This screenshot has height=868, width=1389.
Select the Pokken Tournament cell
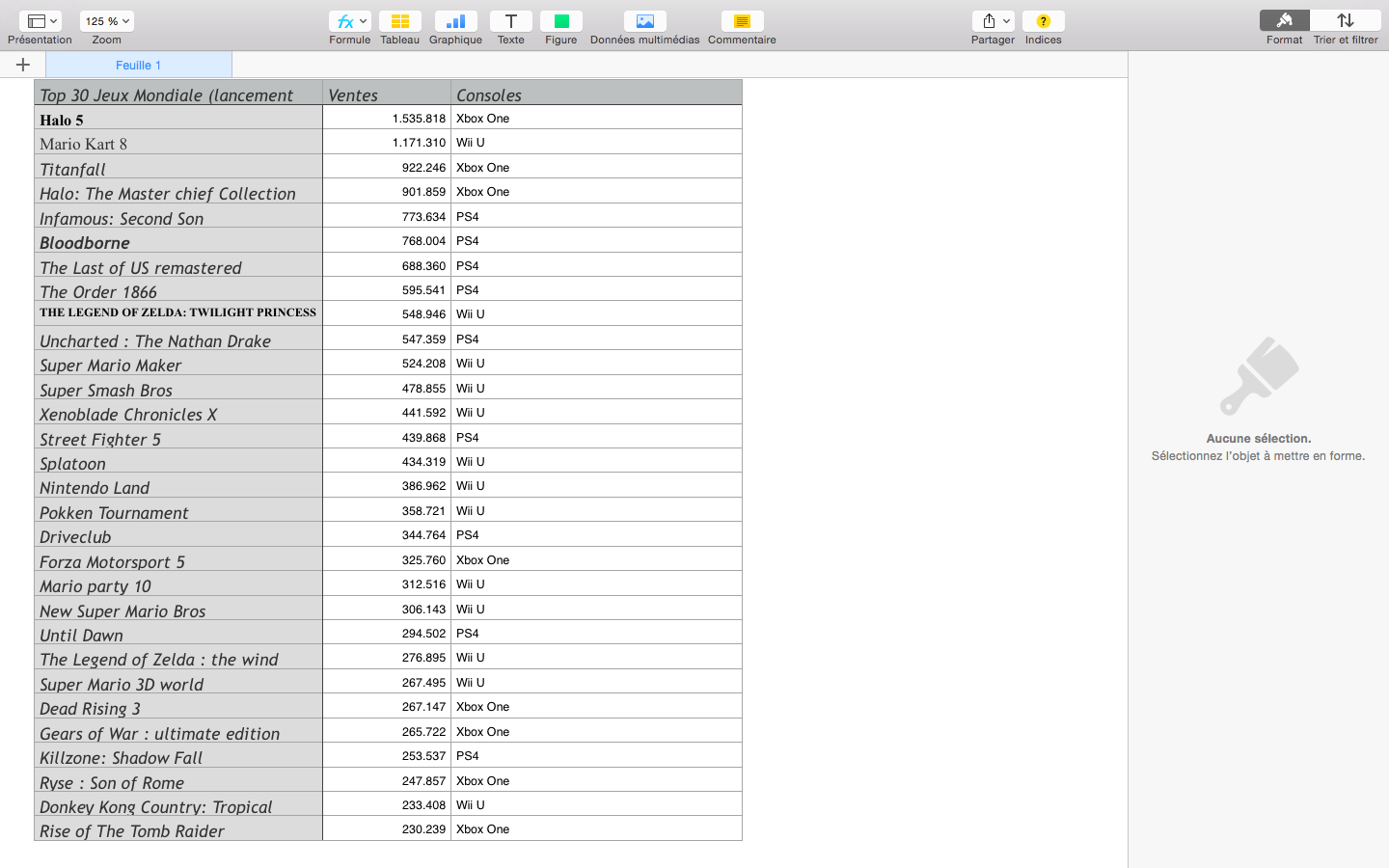[x=178, y=510]
